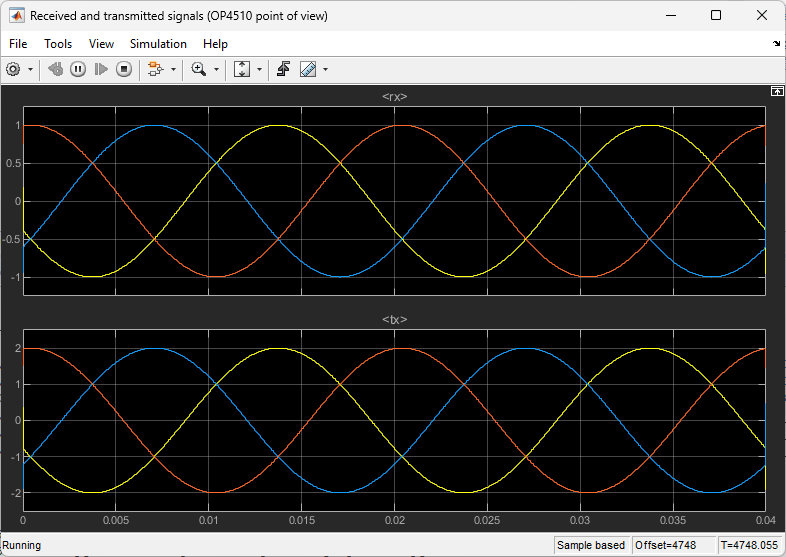Open the Help menu

215,44
